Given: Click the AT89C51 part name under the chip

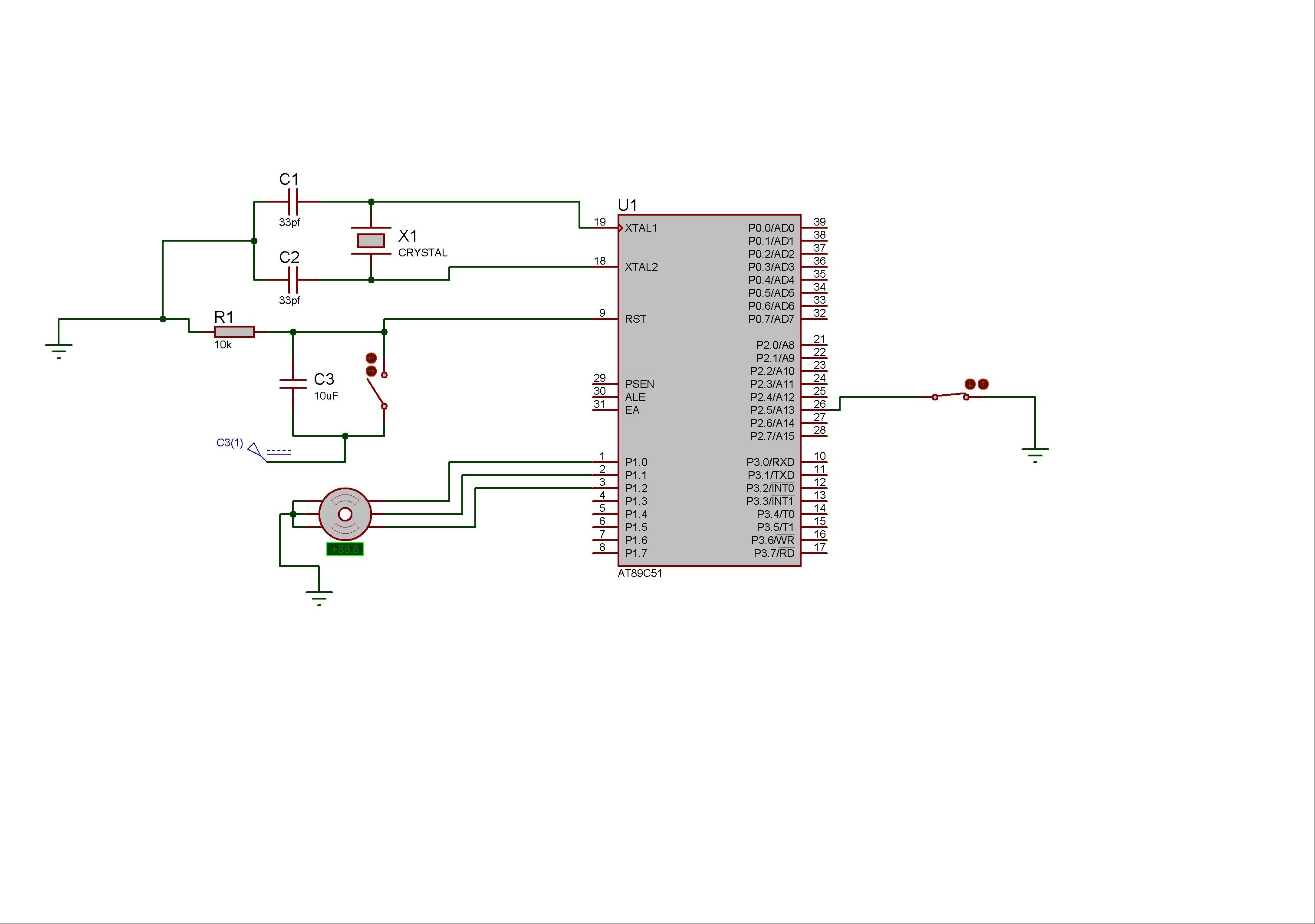Looking at the screenshot, I should 640,573.
